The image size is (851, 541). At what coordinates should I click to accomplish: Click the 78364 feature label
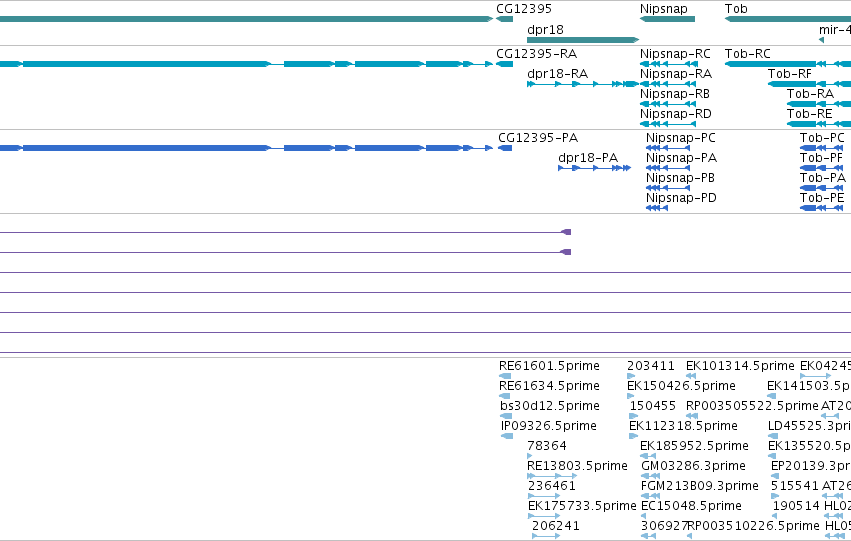click(547, 446)
